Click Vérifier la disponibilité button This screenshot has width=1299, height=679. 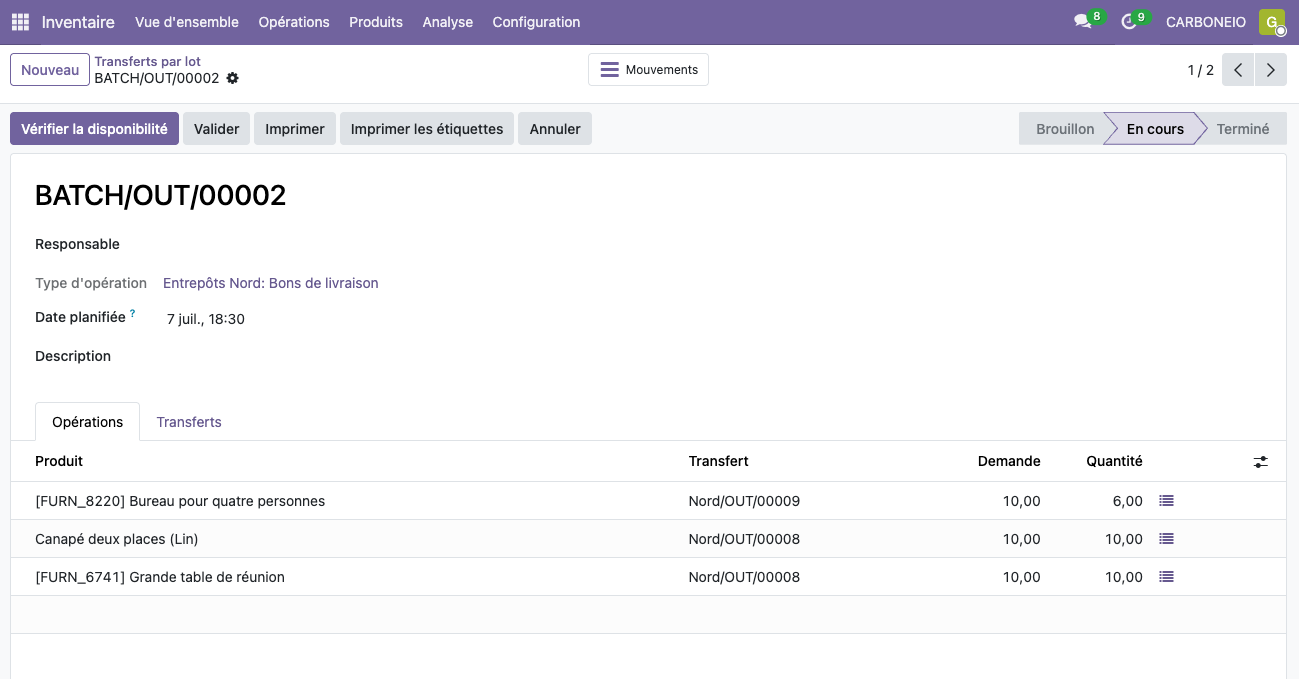(x=94, y=129)
